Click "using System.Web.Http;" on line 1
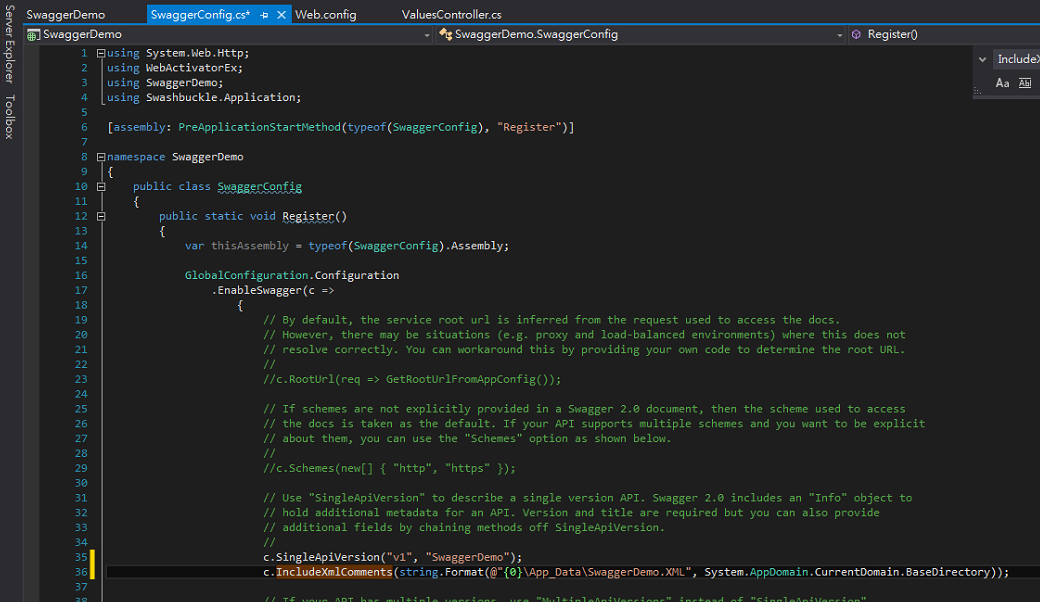This screenshot has width=1040, height=602. click(x=178, y=53)
